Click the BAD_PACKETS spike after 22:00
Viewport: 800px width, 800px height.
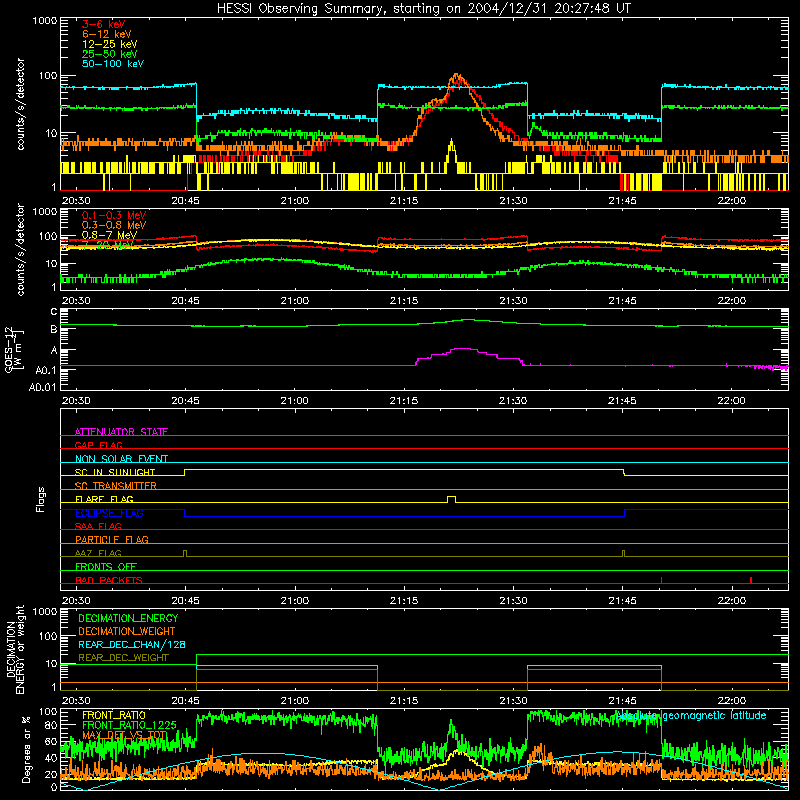coord(751,580)
